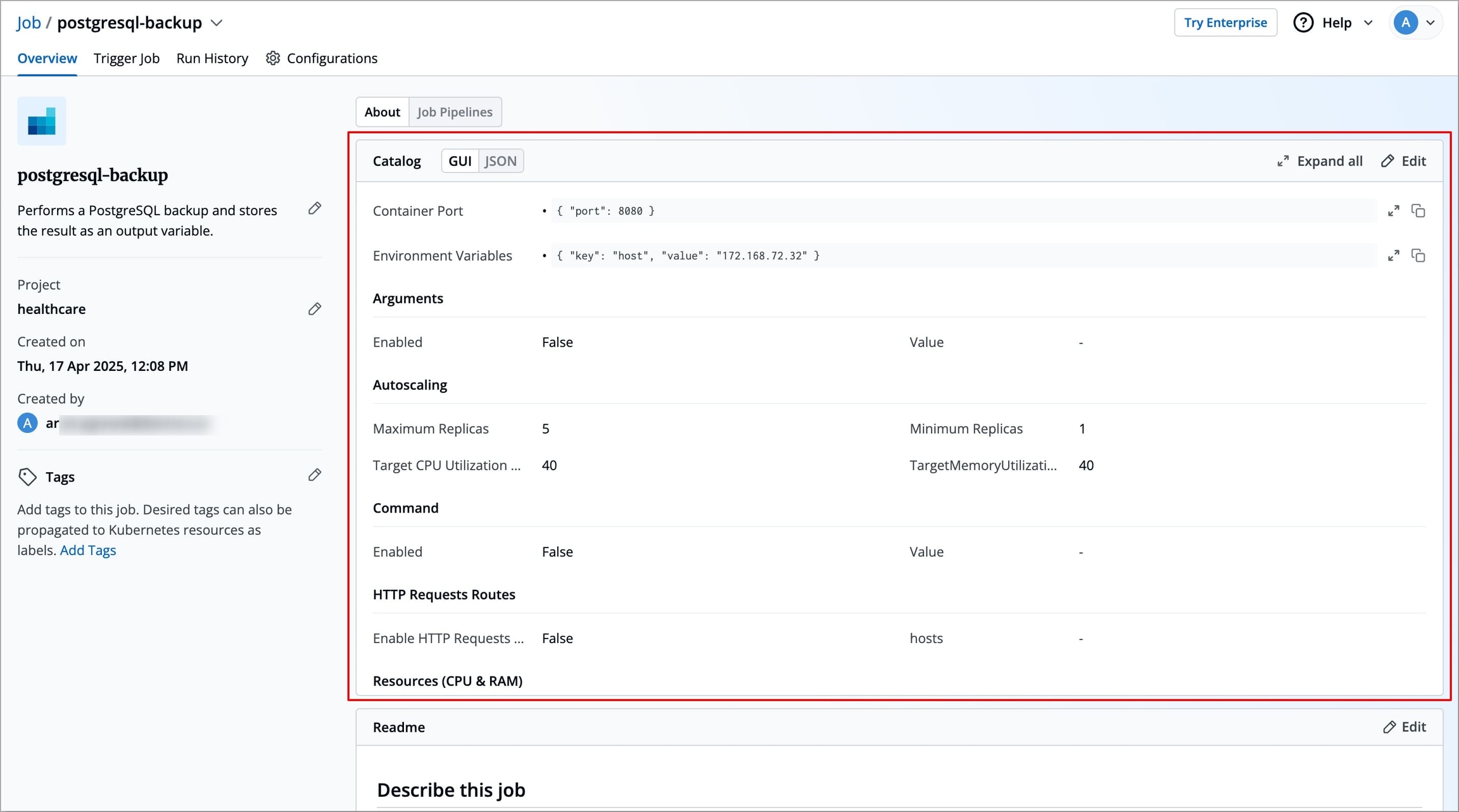Image resolution: width=1459 pixels, height=812 pixels.
Task: Click Edit in the Readme section
Action: click(x=1404, y=727)
